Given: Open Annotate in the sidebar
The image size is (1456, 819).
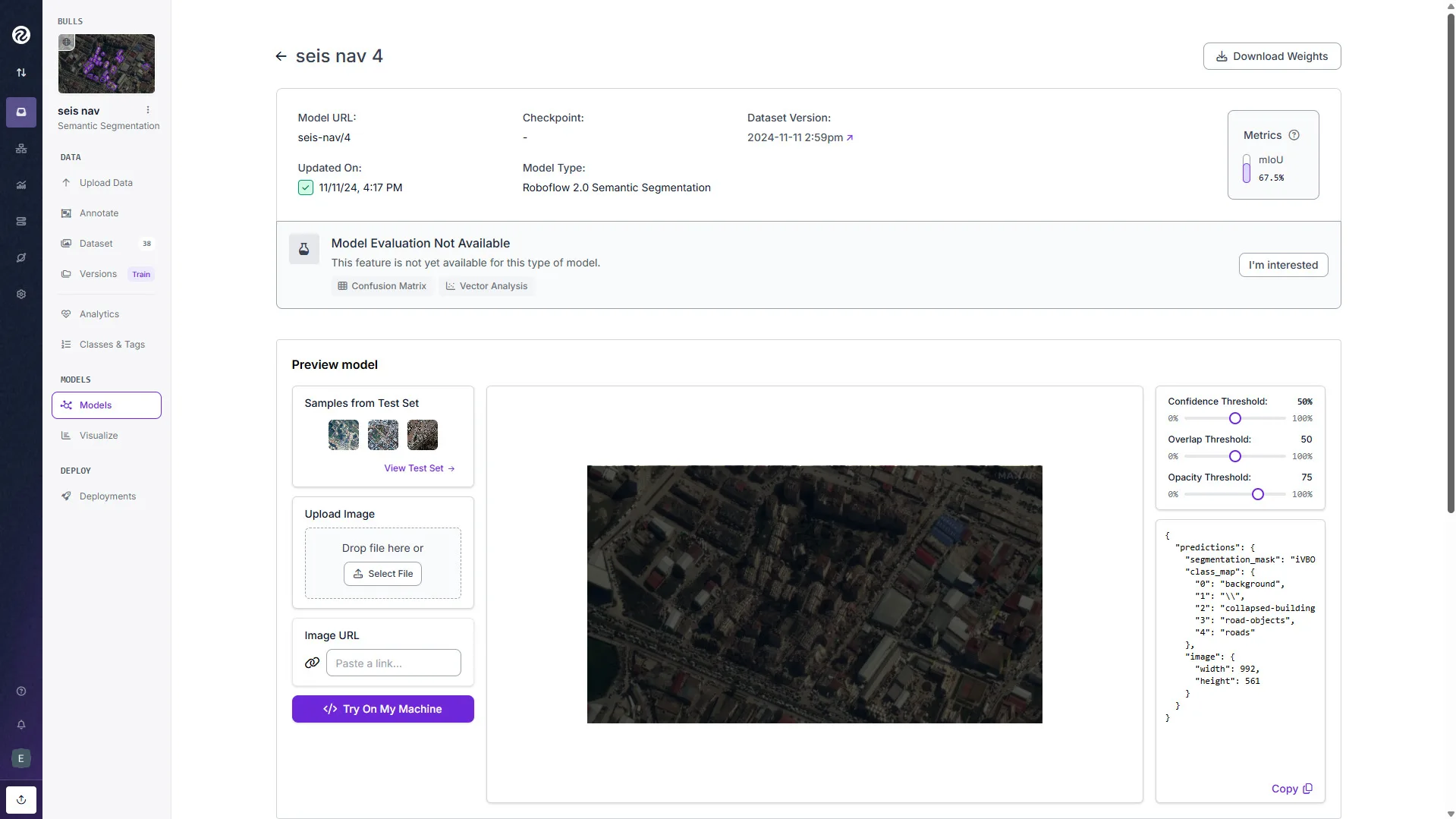Looking at the screenshot, I should pyautogui.click(x=106, y=213).
